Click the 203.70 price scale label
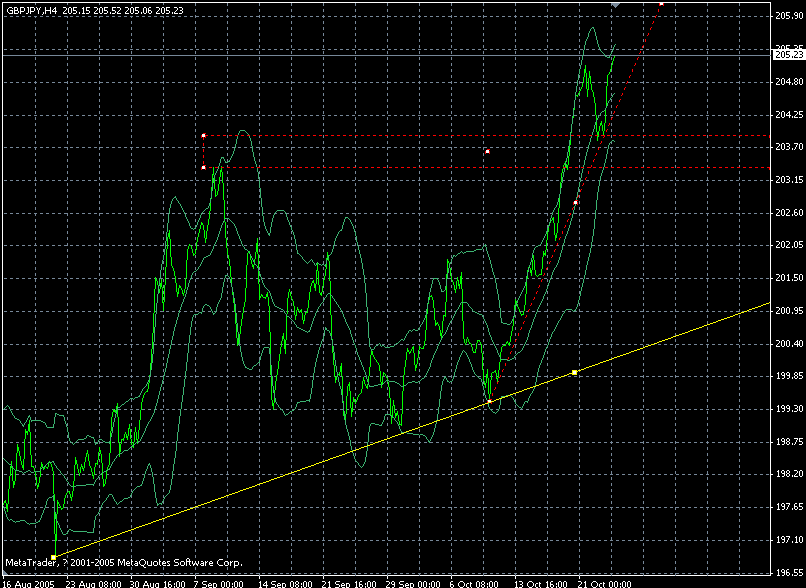 point(789,147)
